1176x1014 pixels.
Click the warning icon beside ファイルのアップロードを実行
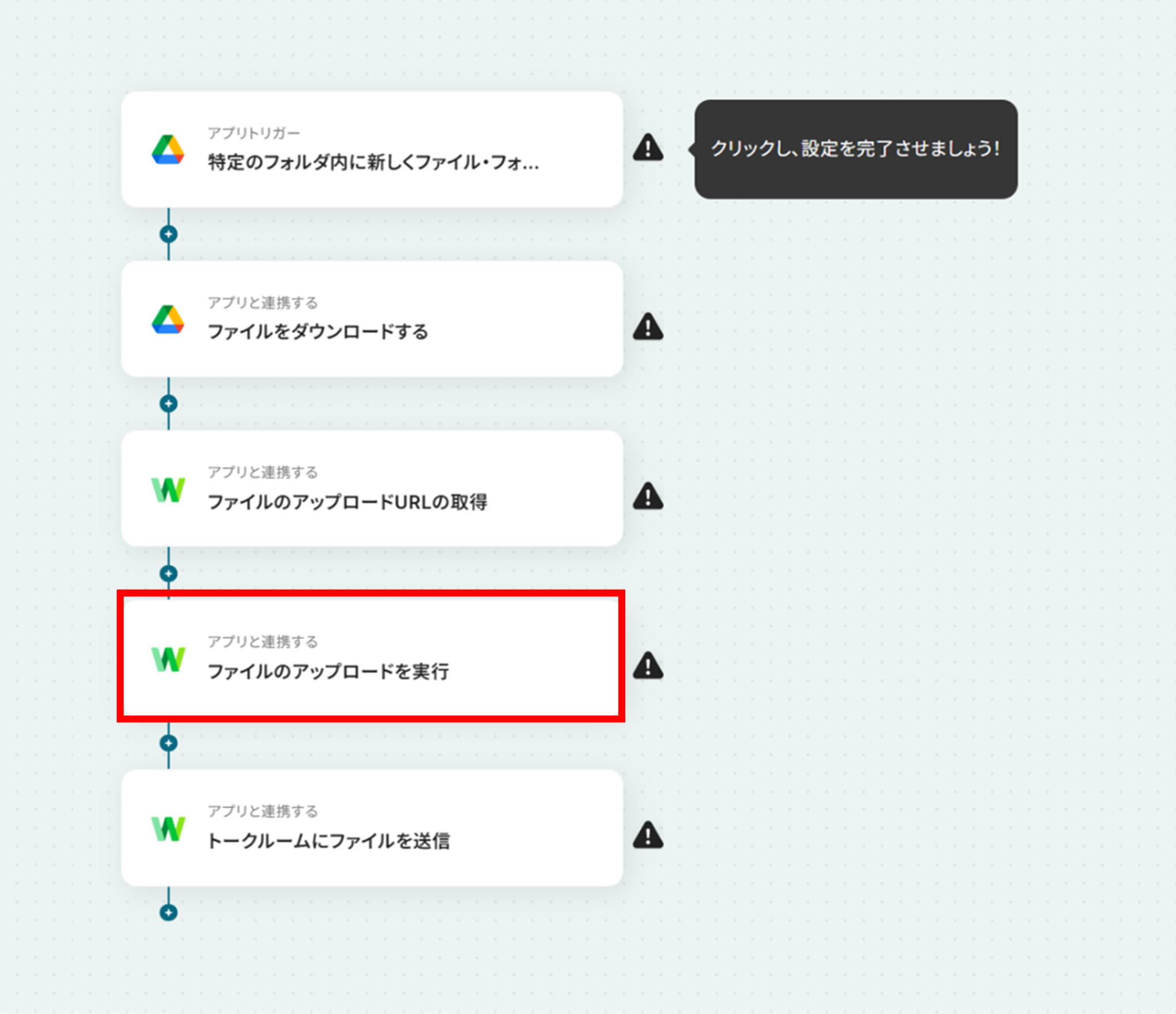click(648, 665)
